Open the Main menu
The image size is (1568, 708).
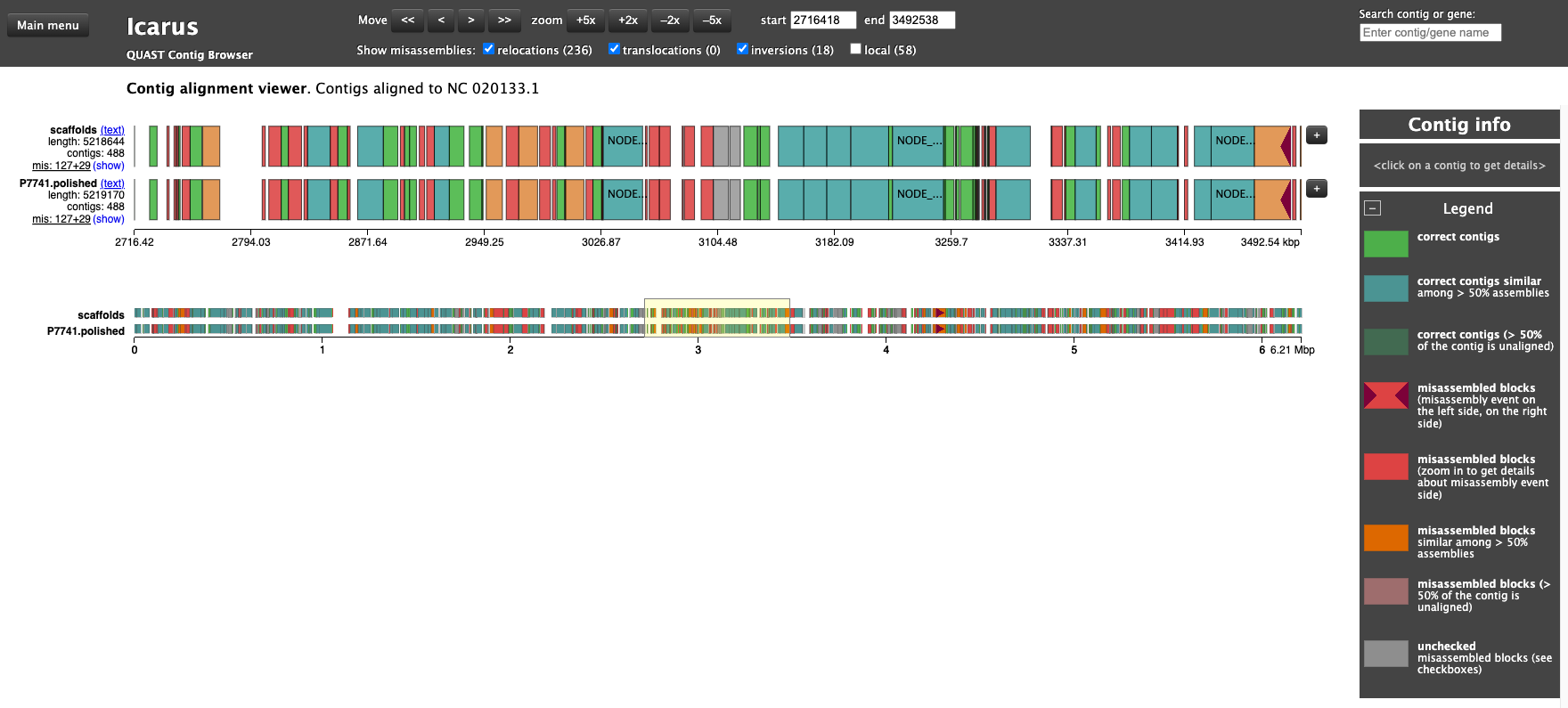point(48,26)
